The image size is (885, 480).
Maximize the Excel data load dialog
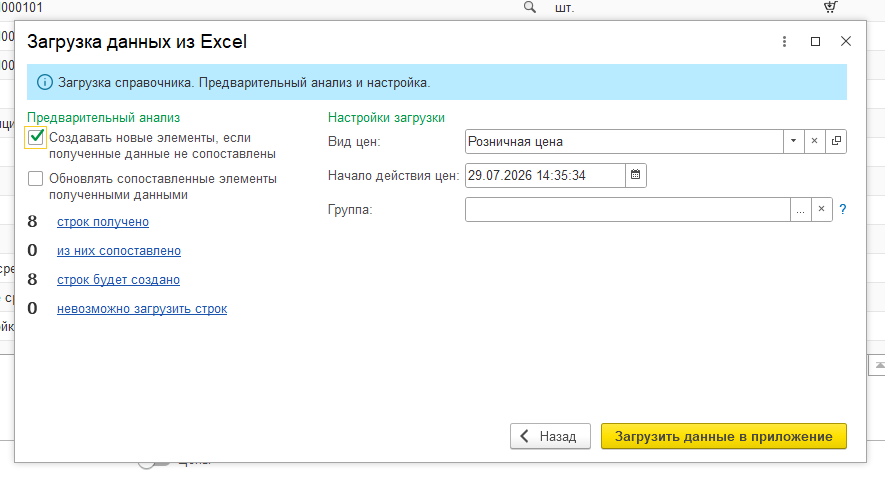pos(815,41)
